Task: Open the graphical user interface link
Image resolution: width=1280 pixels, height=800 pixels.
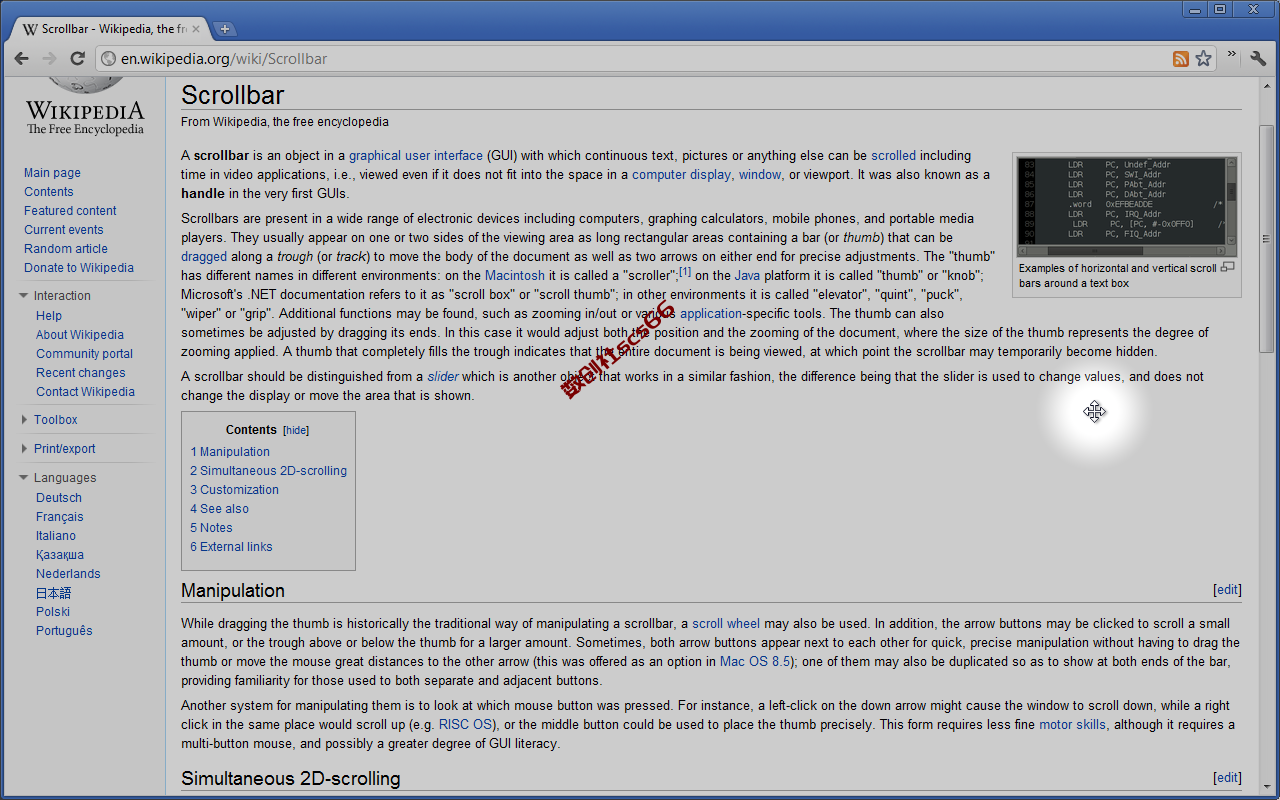Action: click(x=416, y=156)
